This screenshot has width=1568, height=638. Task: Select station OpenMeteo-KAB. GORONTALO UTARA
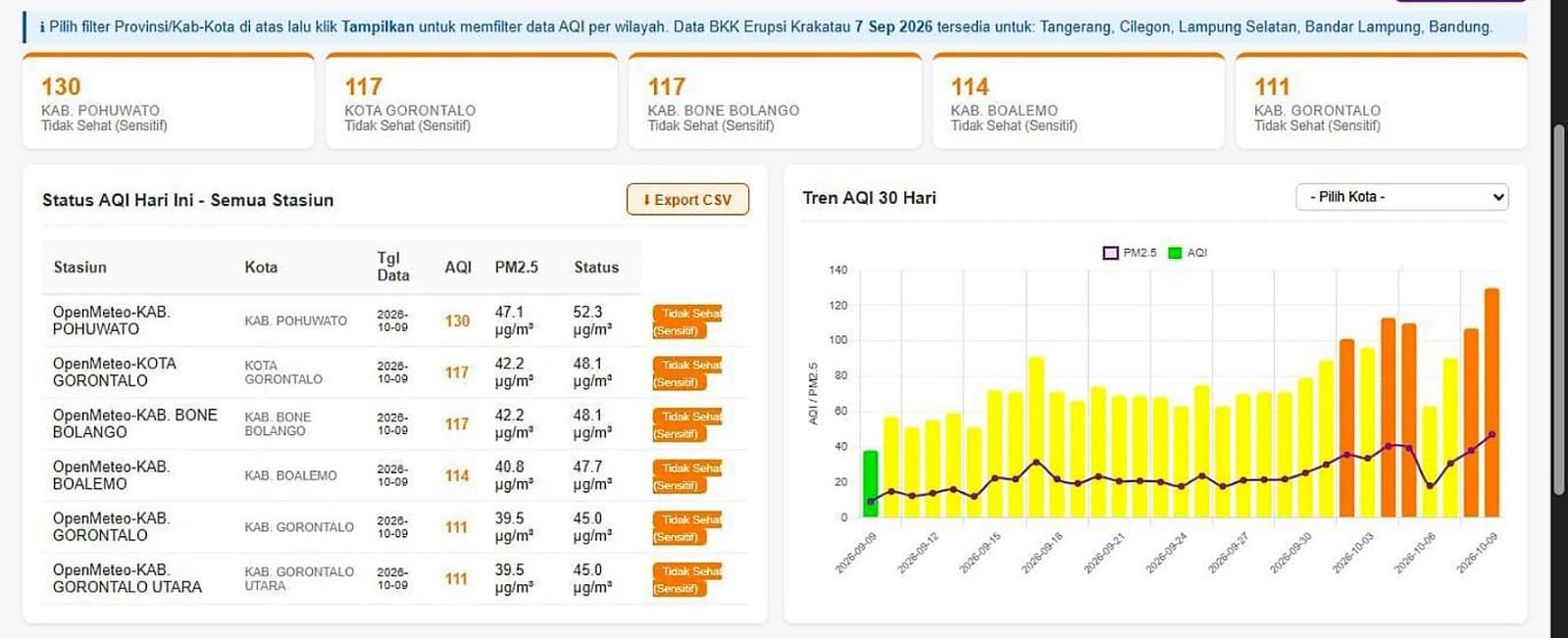pos(127,578)
